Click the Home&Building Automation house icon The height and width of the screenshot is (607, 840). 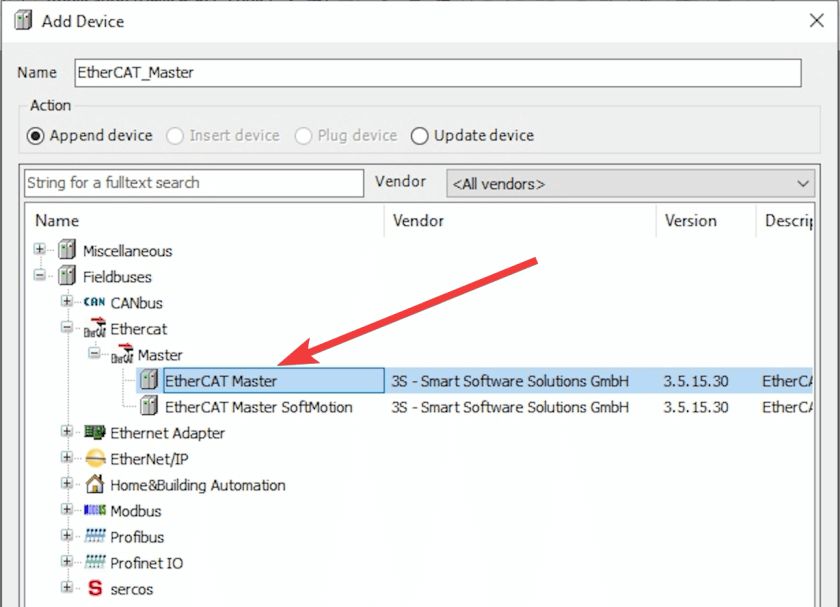[95, 484]
